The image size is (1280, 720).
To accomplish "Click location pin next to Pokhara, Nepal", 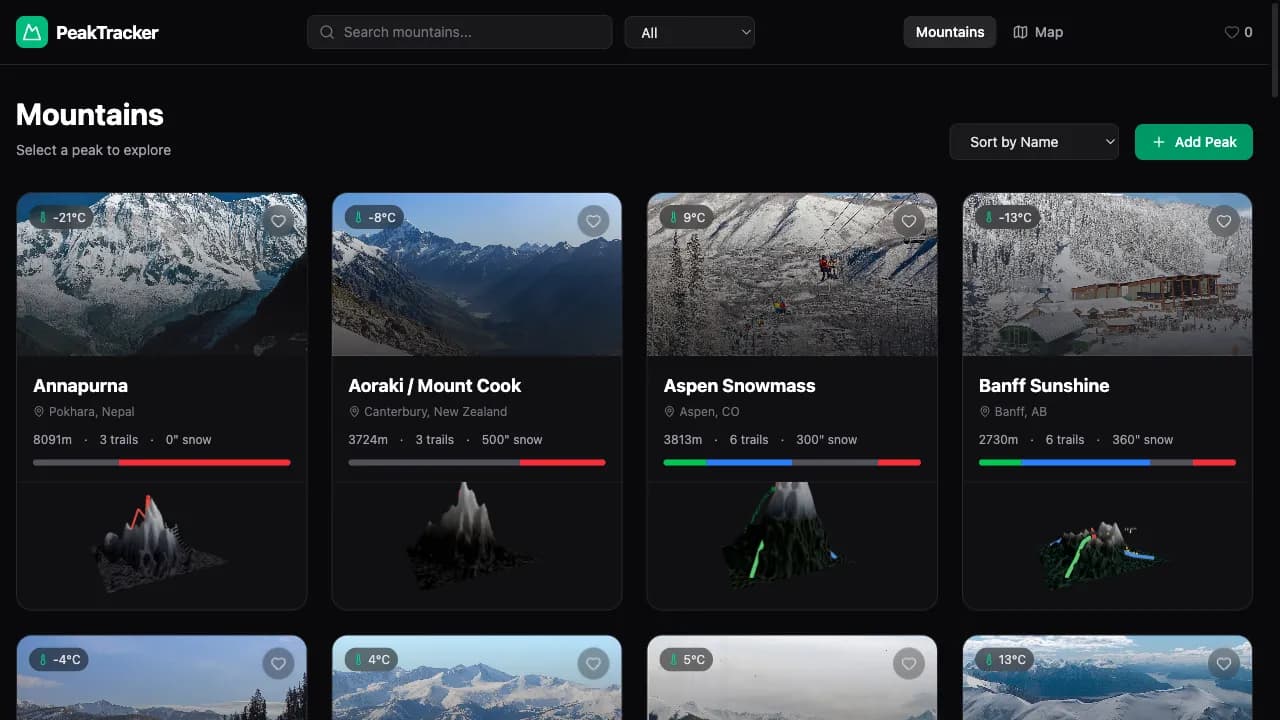I will tap(39, 412).
